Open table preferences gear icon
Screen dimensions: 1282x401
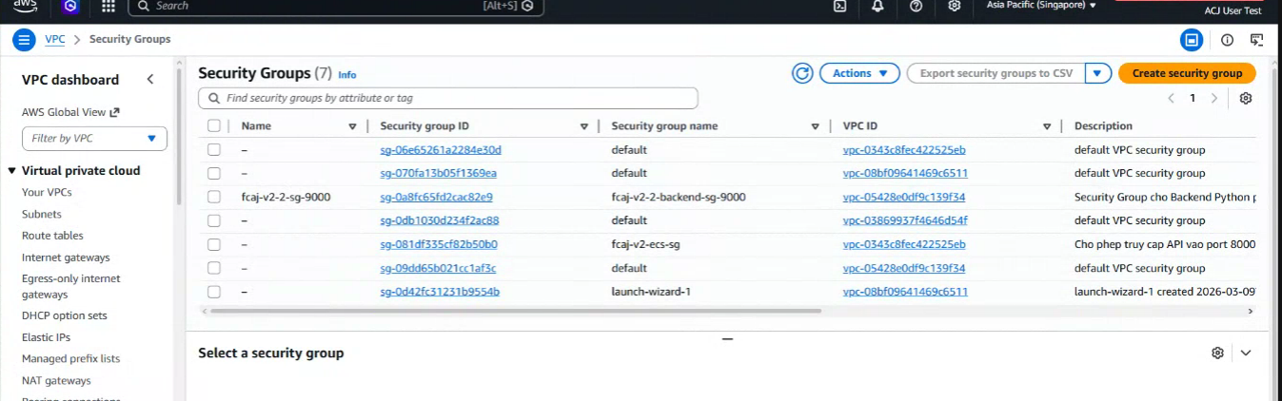tap(1246, 98)
